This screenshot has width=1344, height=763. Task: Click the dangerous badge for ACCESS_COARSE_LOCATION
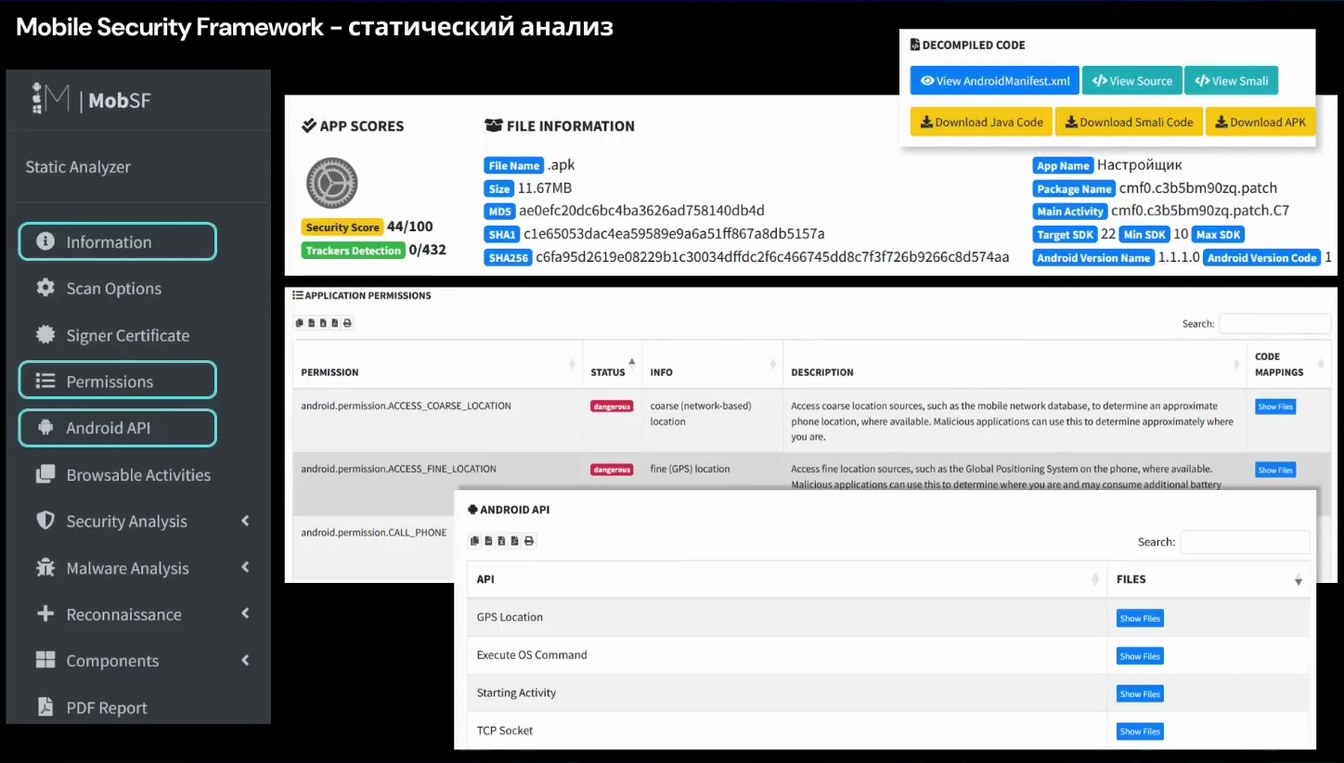pyautogui.click(x=611, y=407)
